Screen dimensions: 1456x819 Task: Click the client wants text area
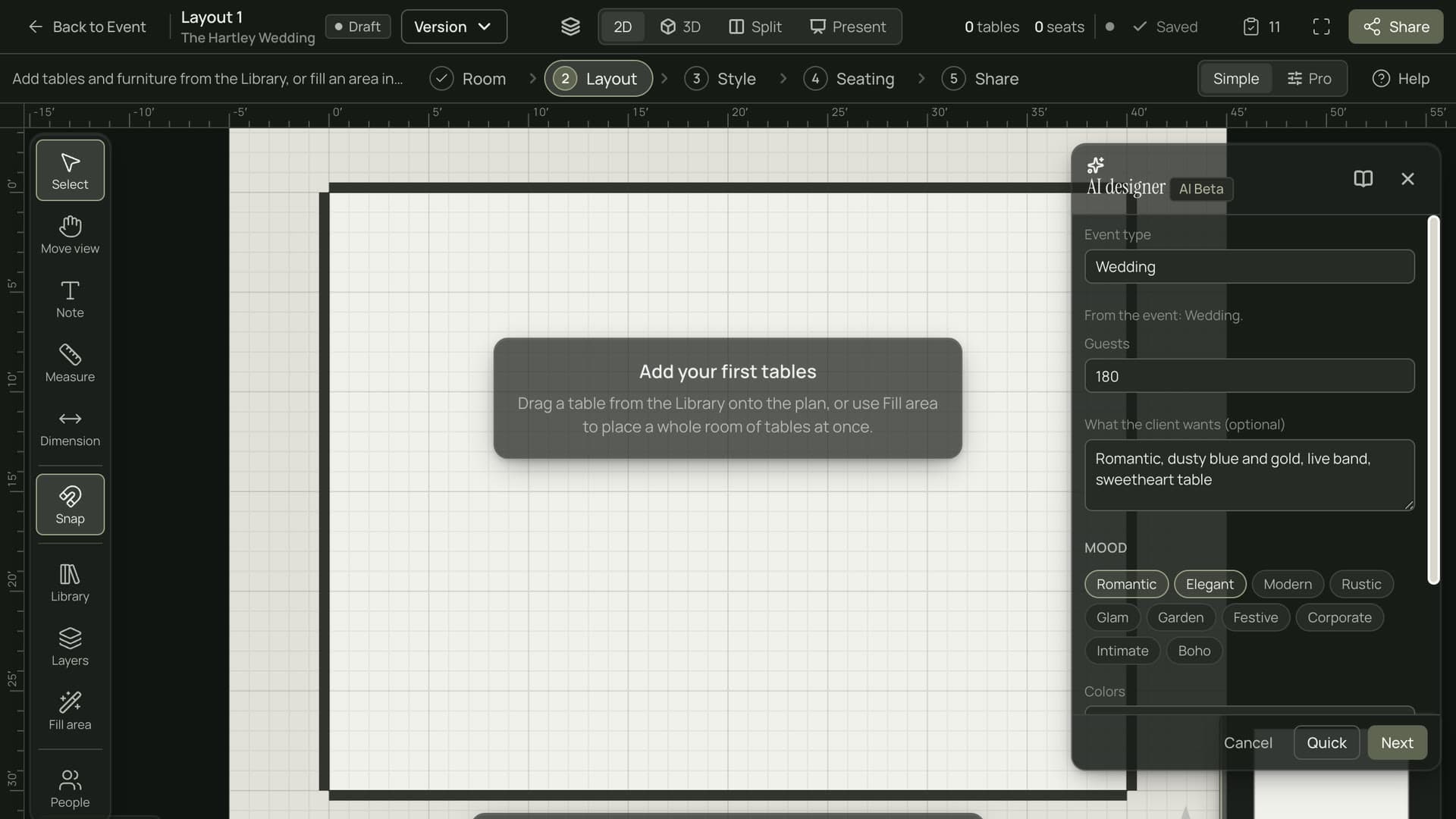tap(1249, 475)
